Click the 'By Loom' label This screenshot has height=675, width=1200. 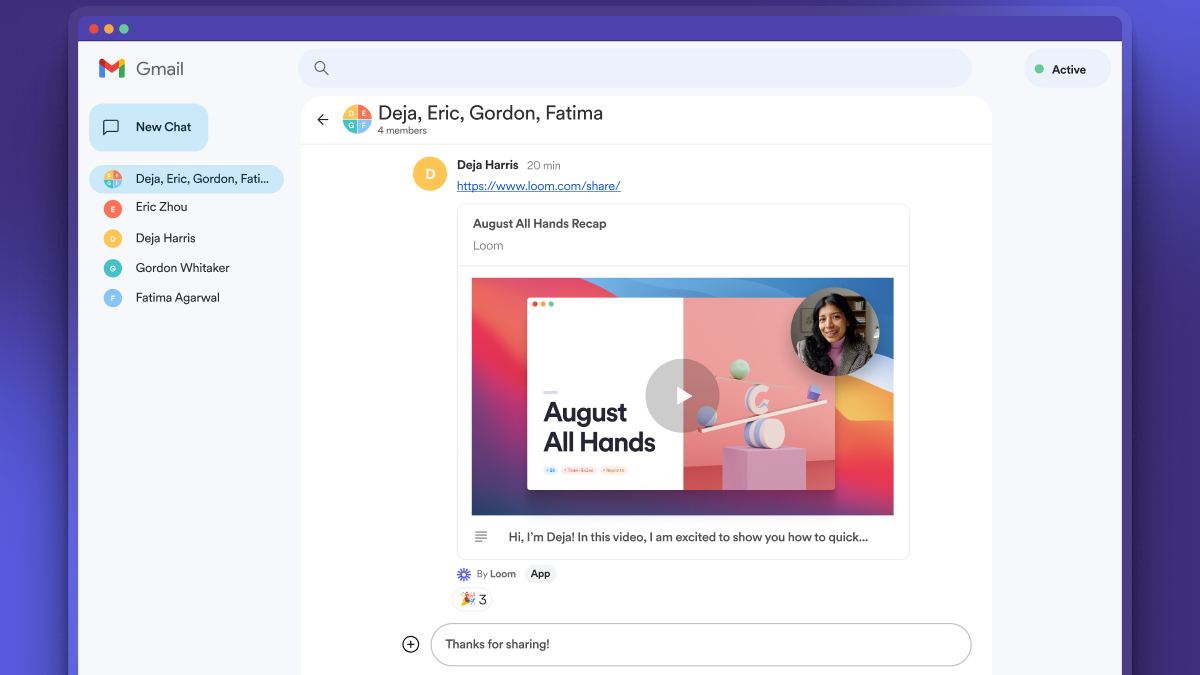[x=496, y=574]
